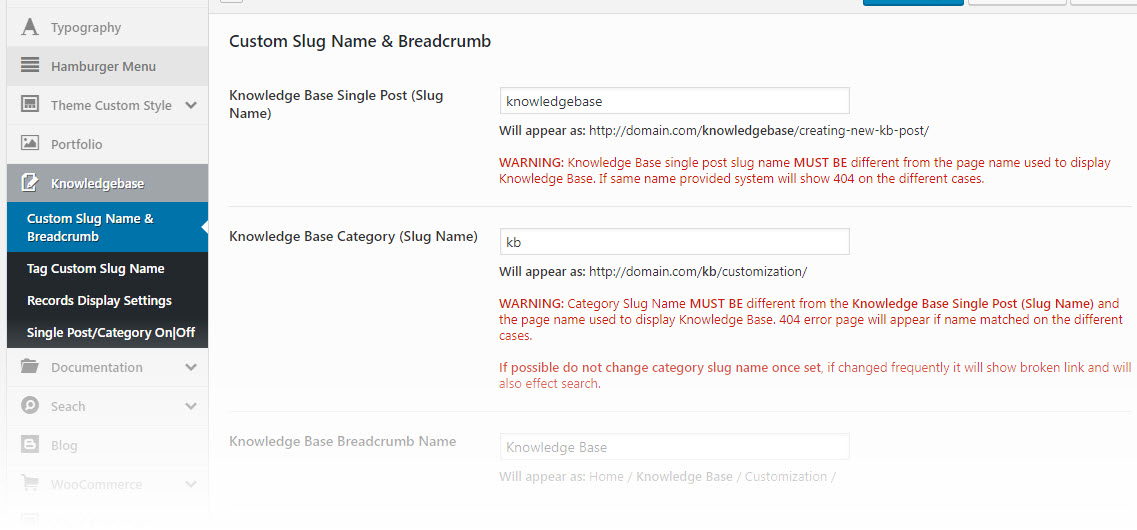Click the Documentation folder icon

click(x=30, y=367)
